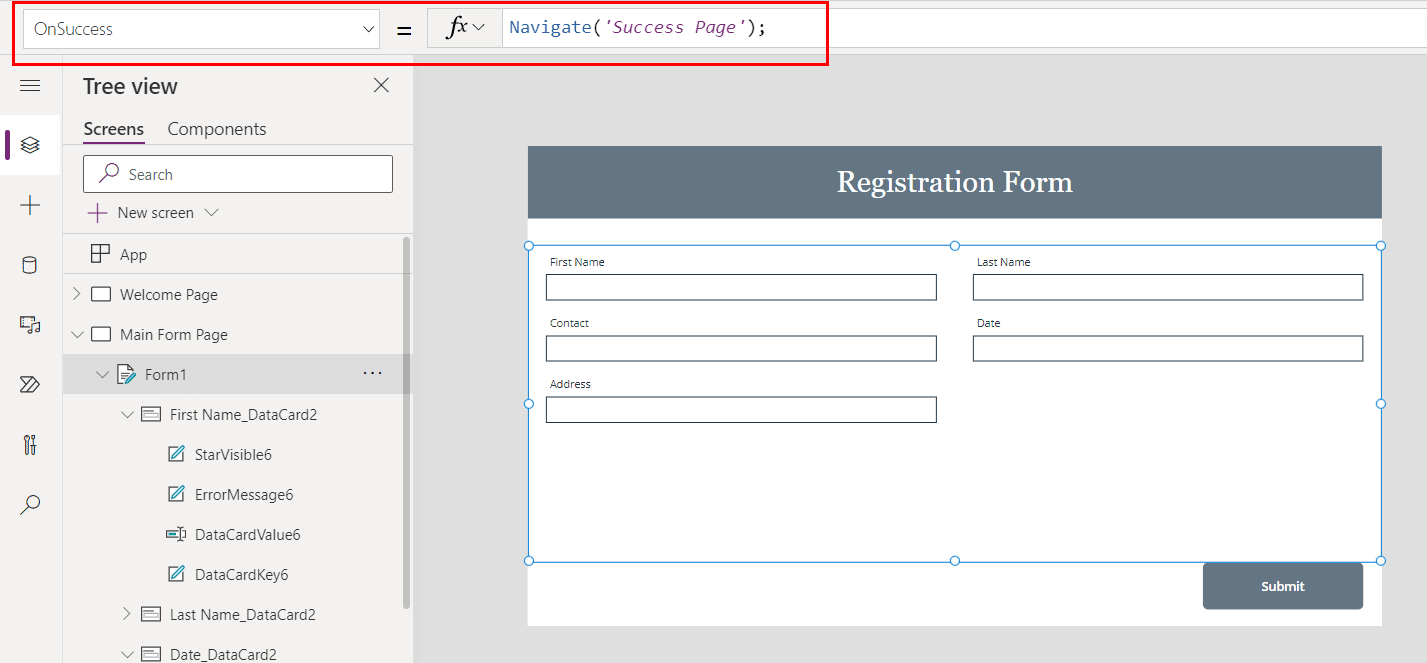Click the Media panel icon
The width and height of the screenshot is (1427, 663).
[x=30, y=324]
